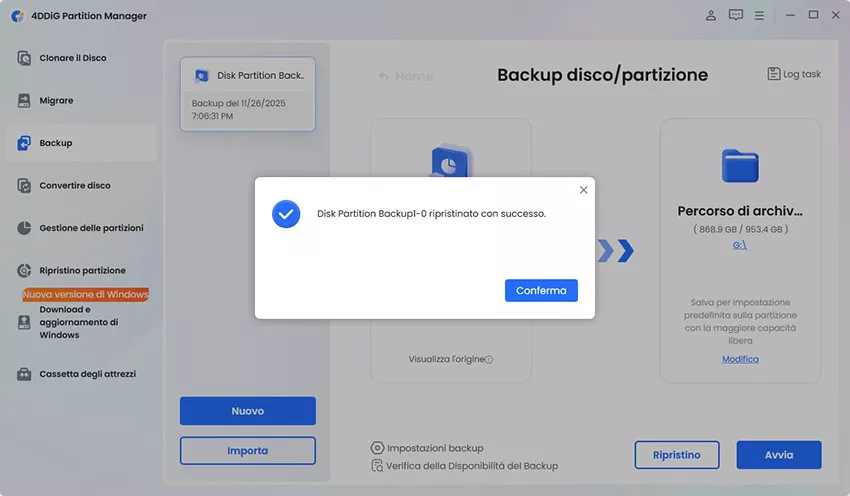The image size is (850, 496).
Task: Open Impostazioni backup
Action: (427, 448)
